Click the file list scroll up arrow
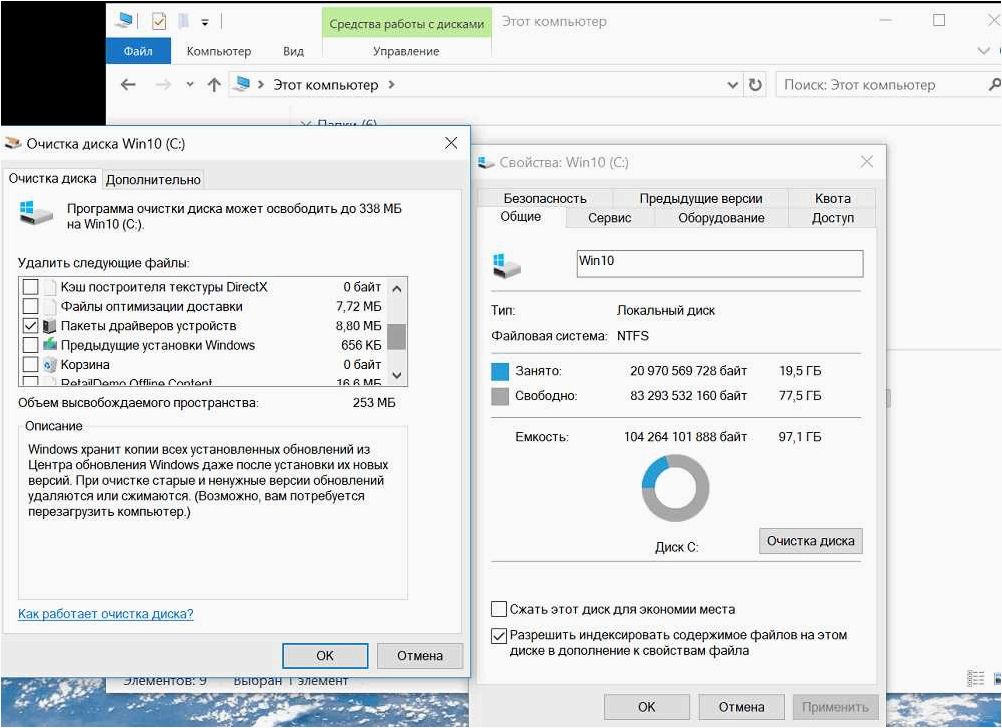 [397, 288]
